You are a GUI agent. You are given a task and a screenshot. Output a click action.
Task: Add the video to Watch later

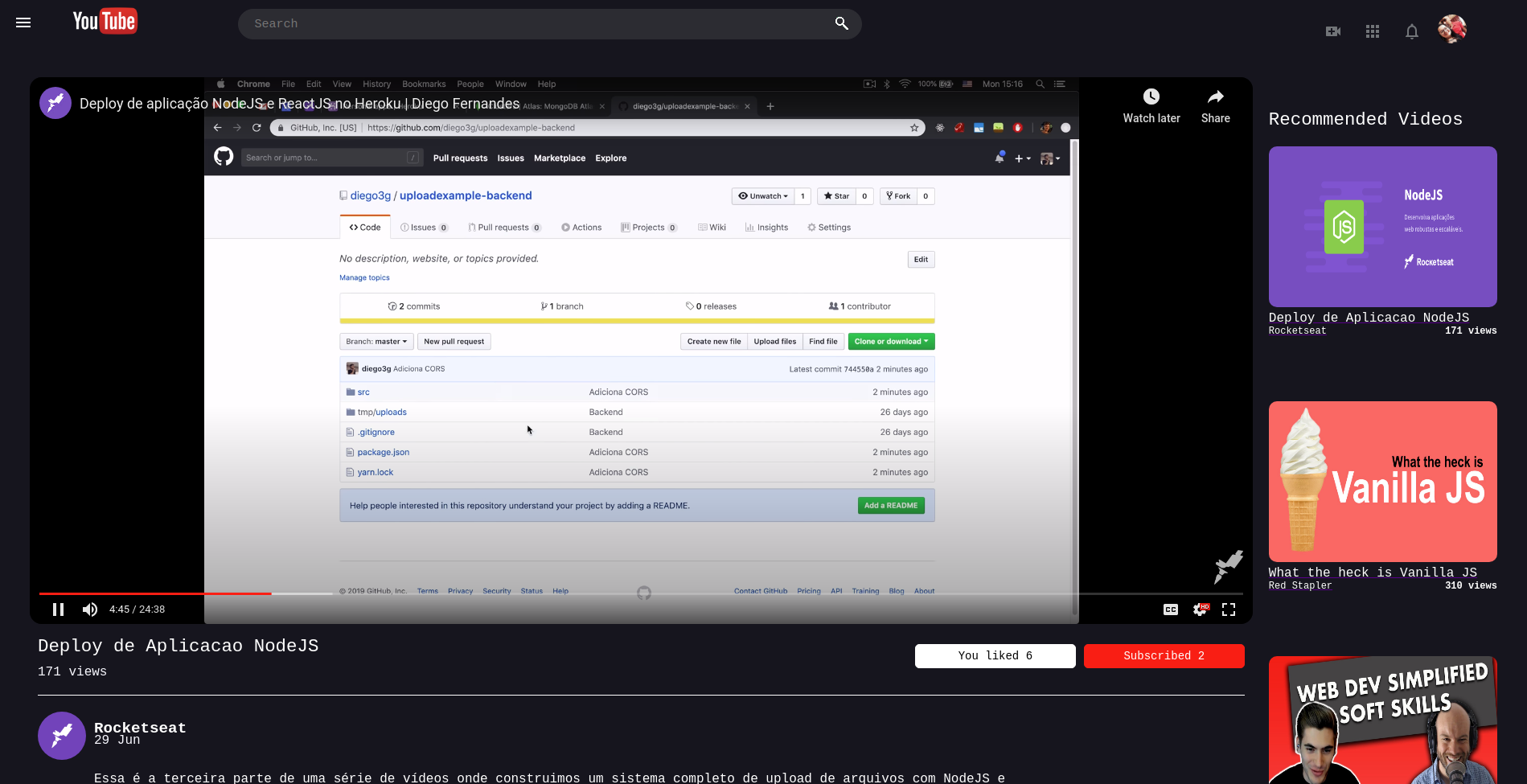(x=1151, y=106)
